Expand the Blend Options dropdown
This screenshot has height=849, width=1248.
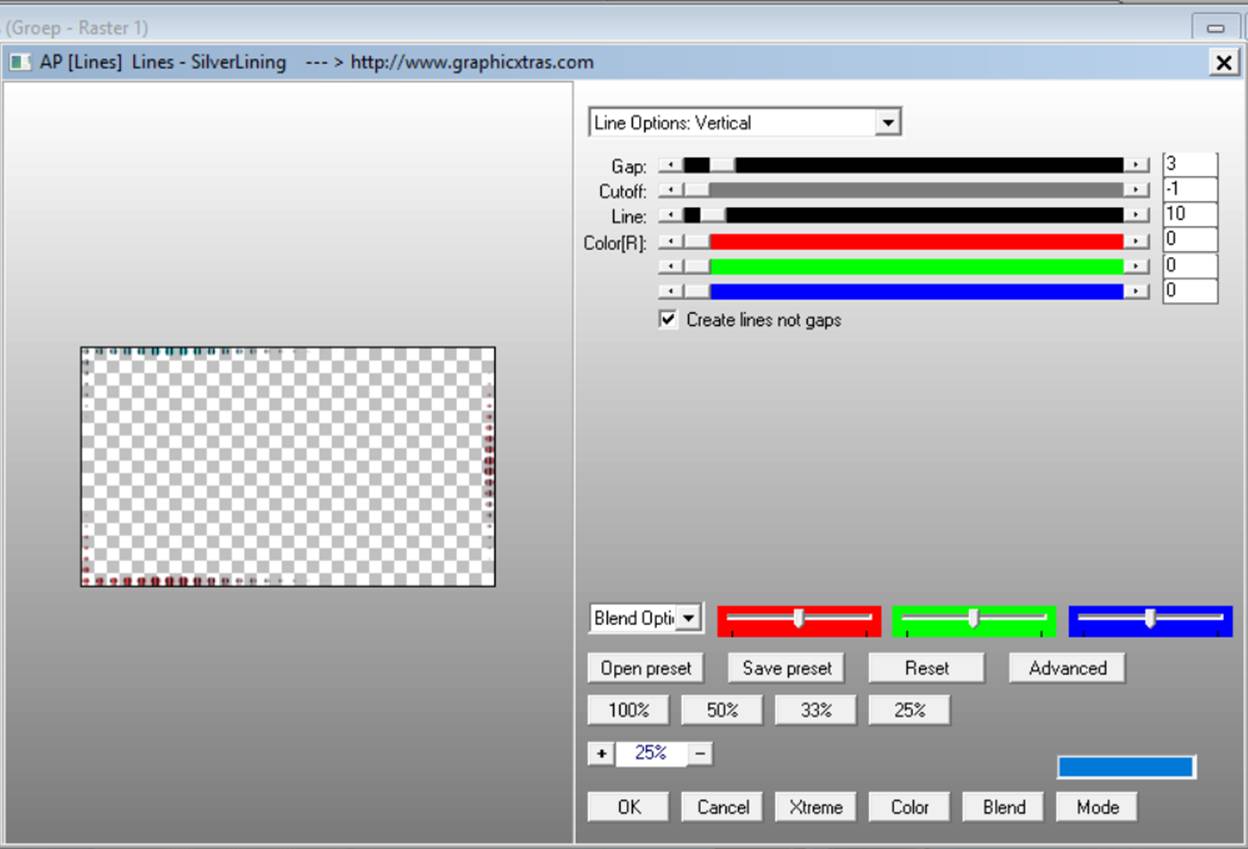[688, 618]
